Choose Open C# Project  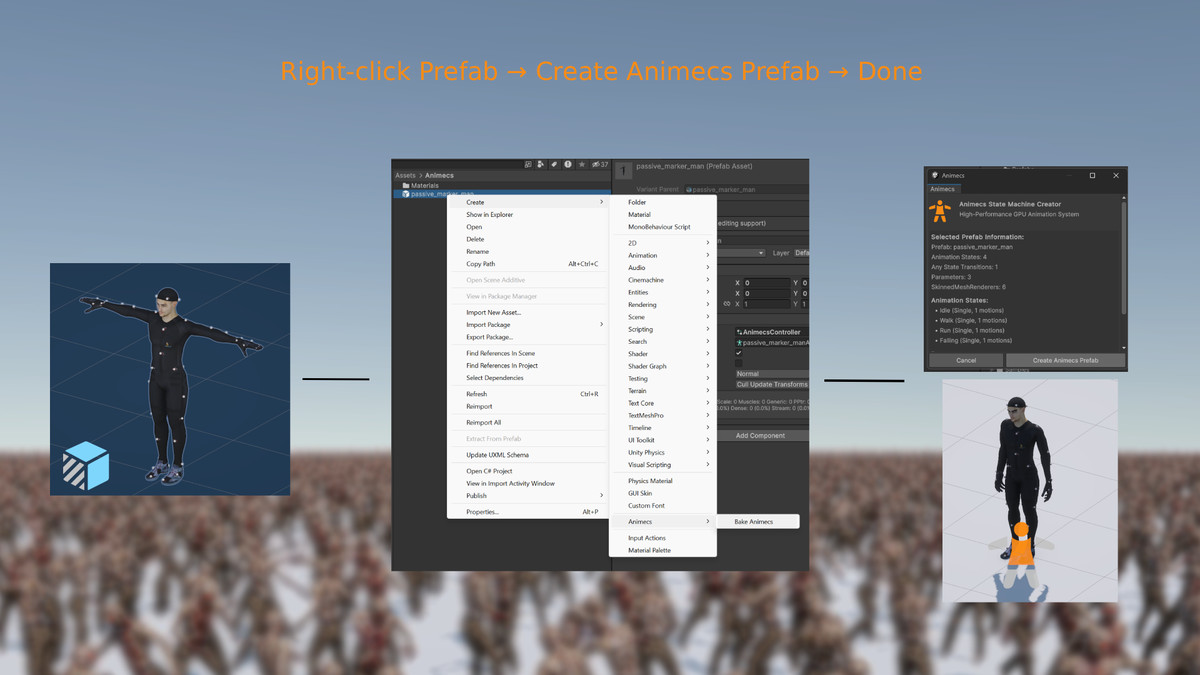[529, 471]
